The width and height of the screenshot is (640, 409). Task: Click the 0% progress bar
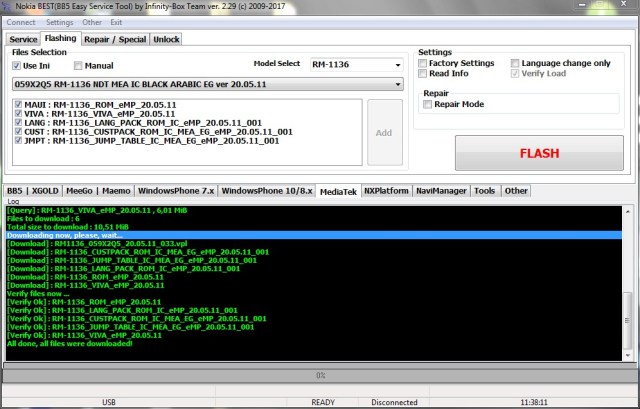[x=320, y=375]
